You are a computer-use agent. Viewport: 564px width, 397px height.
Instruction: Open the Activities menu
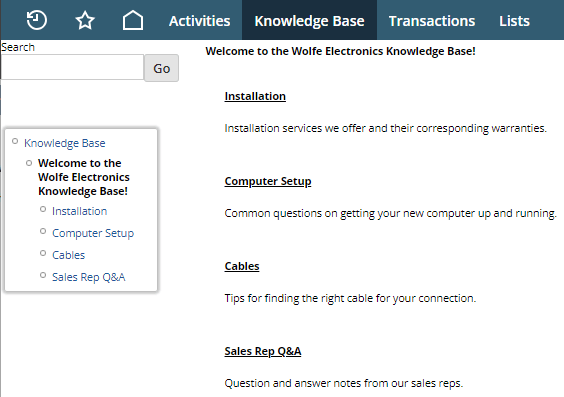pos(200,21)
